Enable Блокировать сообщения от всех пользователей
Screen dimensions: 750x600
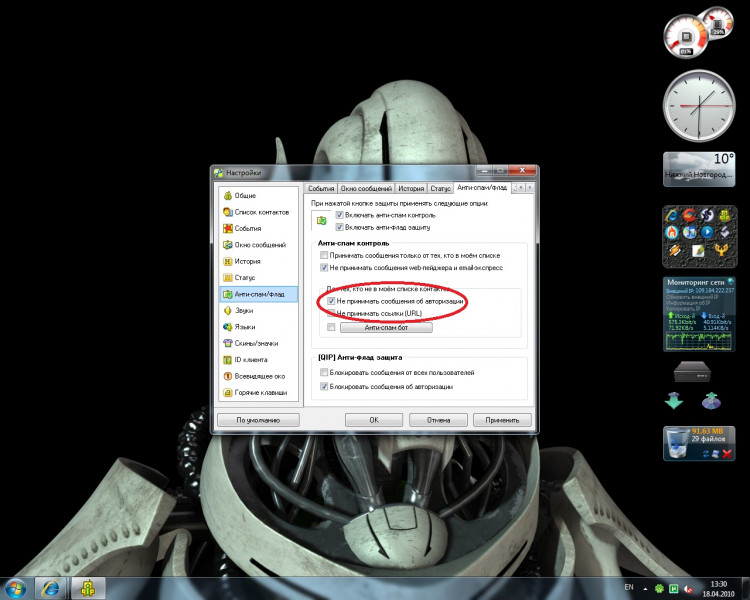323,372
